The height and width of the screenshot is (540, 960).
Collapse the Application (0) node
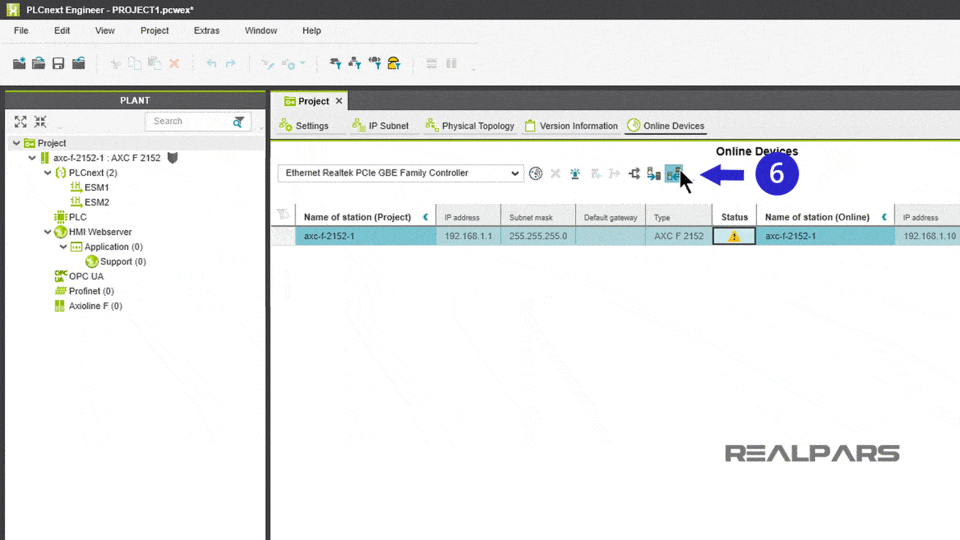[64, 247]
